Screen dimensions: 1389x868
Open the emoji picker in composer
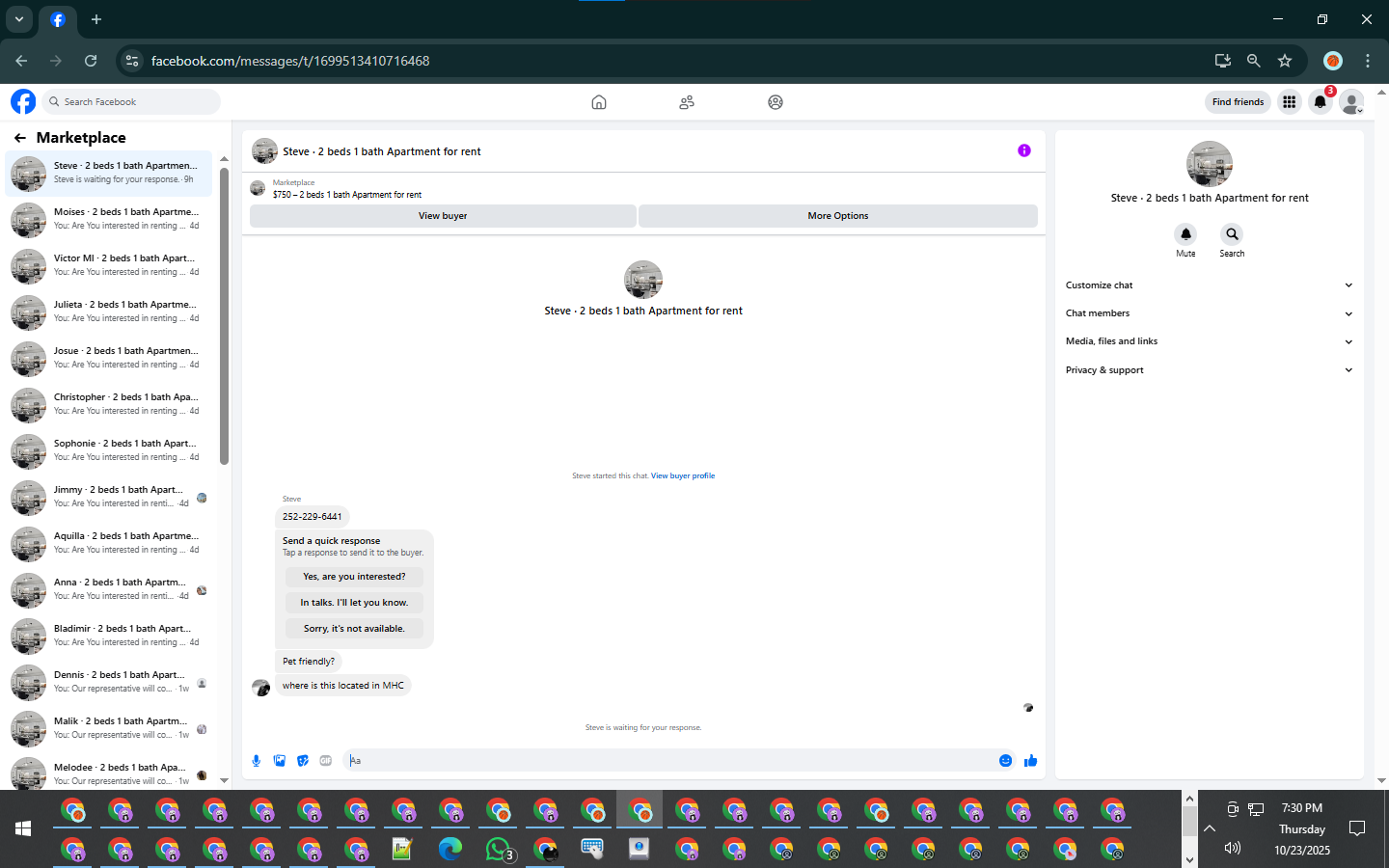[x=1005, y=761]
